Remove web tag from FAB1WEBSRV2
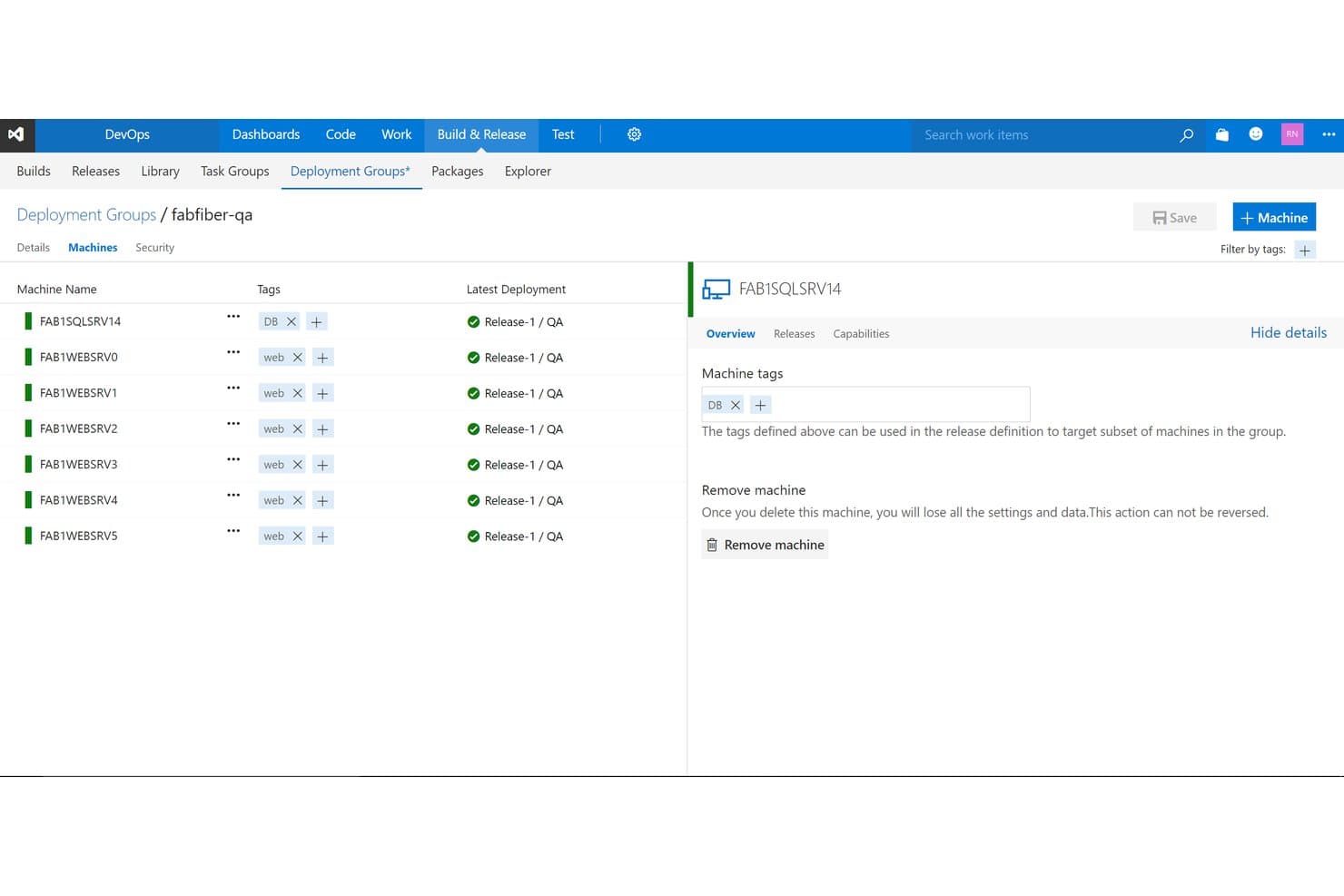 (297, 428)
